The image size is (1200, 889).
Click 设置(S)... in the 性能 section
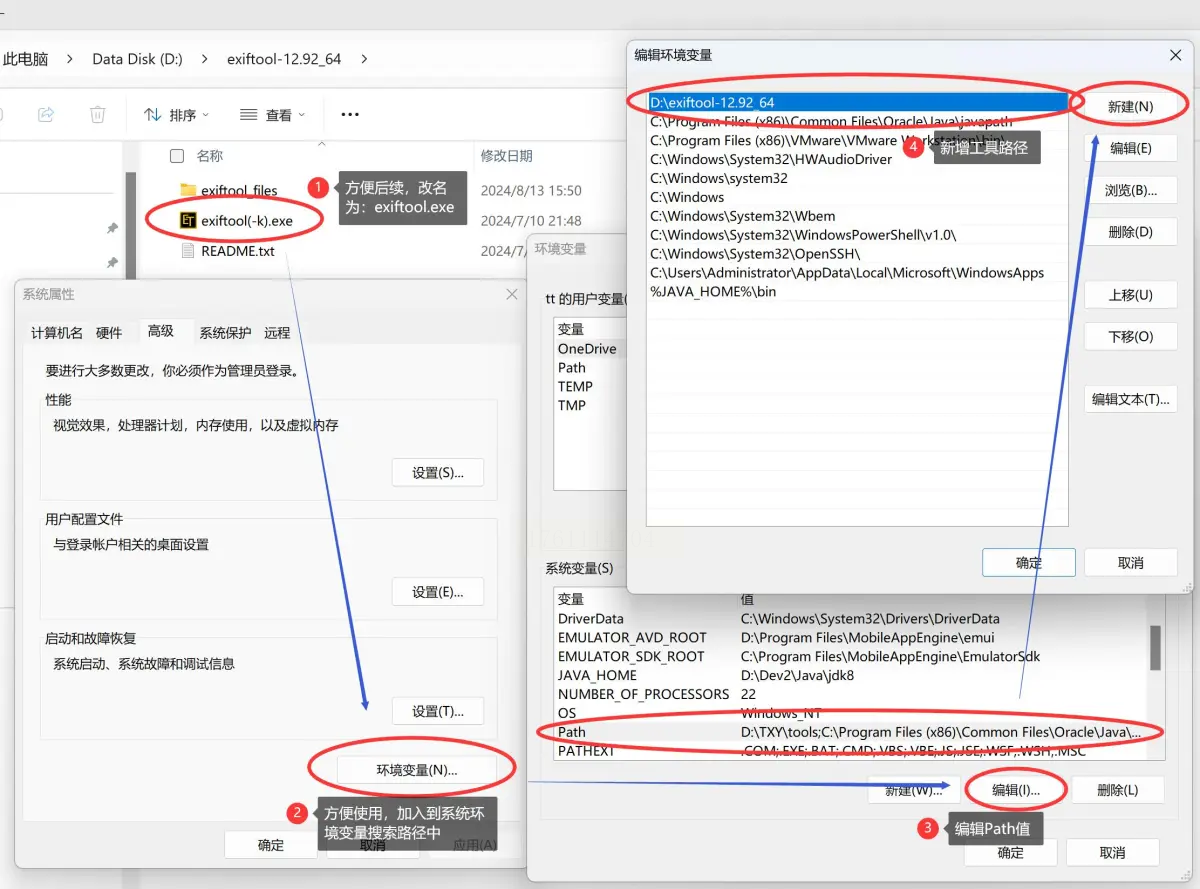438,473
